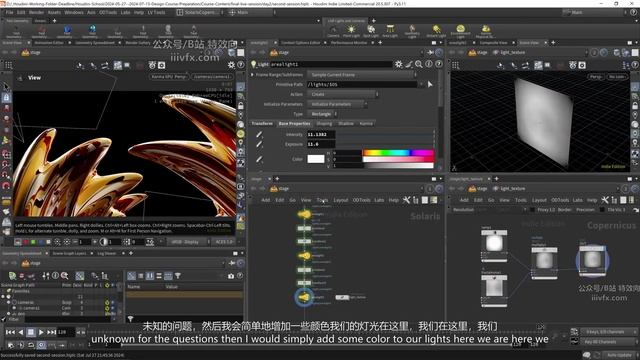Open the node info icon in parameters
Viewport: 640px width, 360px height.
pos(429,64)
